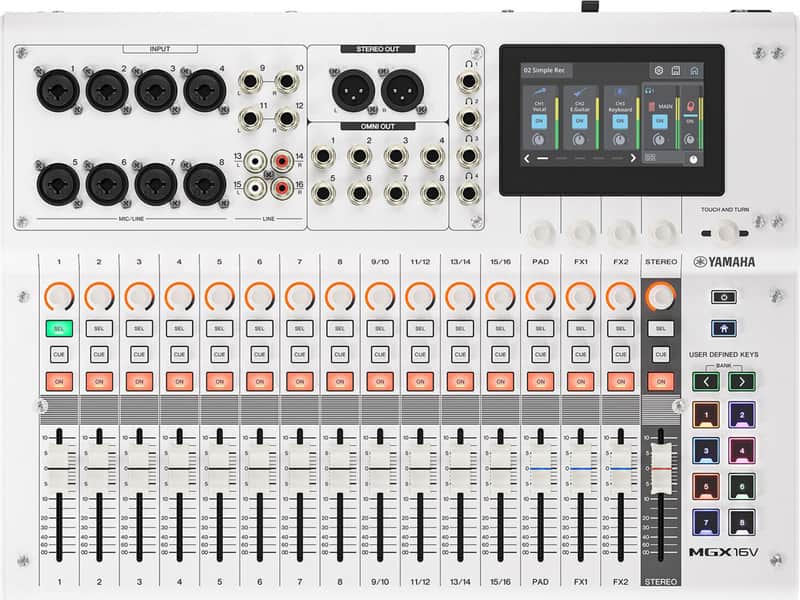Open the '02 Simple Rec' scene name
The image size is (800, 600).
544,70
